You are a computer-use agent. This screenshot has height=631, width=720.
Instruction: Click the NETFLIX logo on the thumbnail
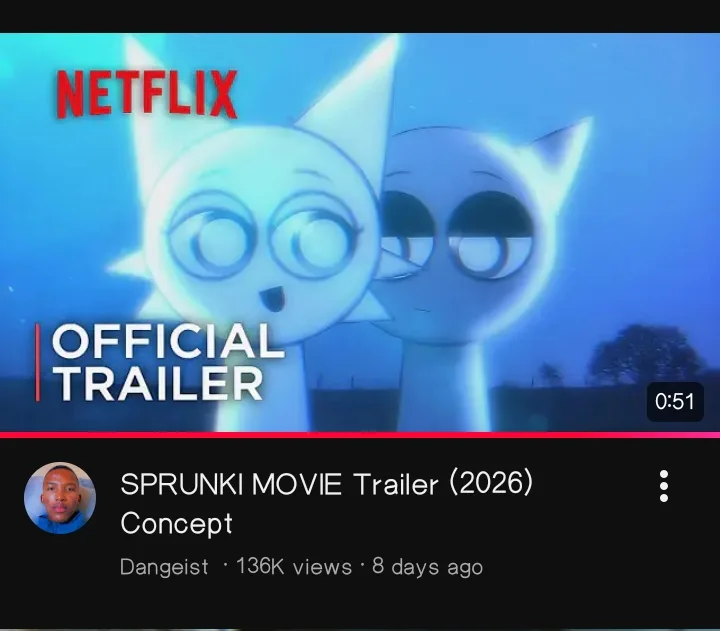[147, 95]
